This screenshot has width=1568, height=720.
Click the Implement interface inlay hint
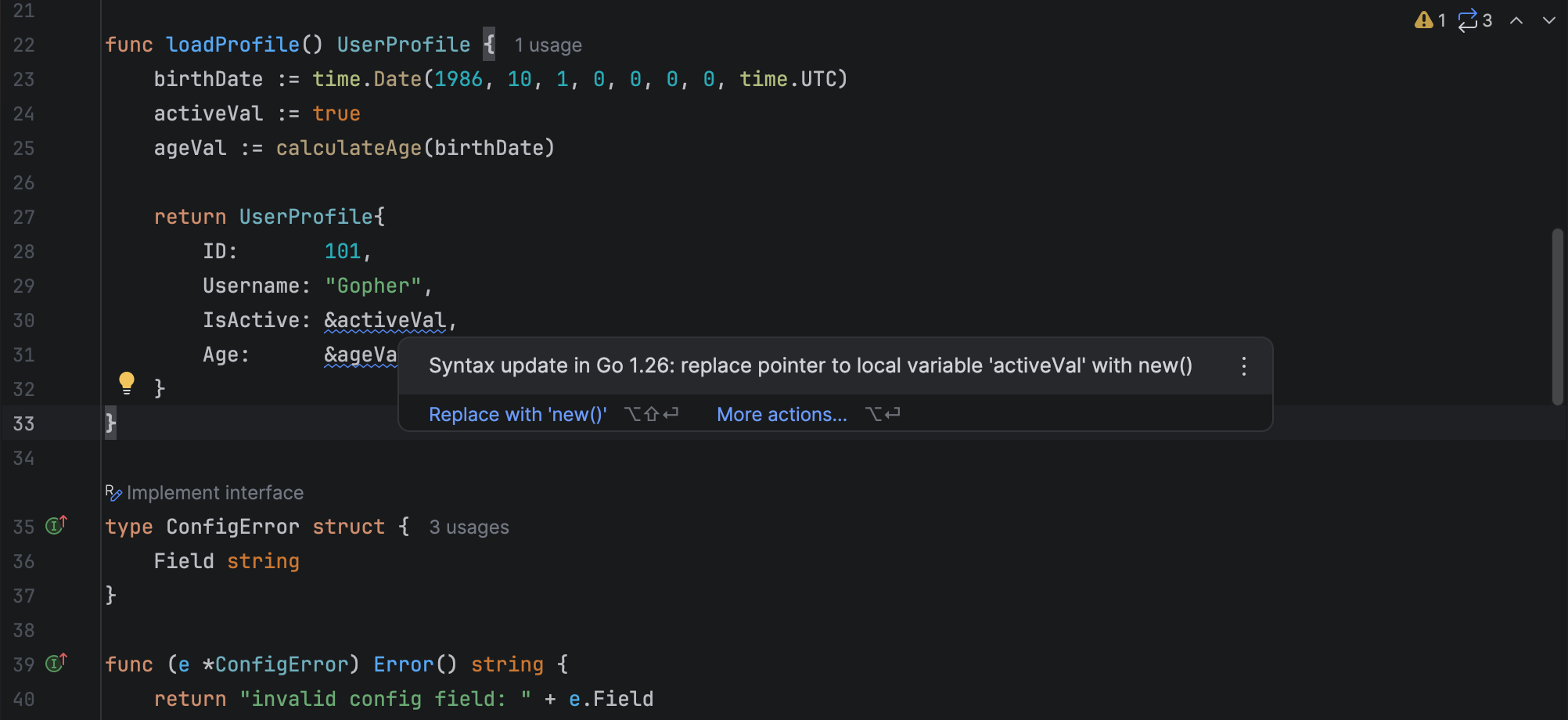coord(214,492)
